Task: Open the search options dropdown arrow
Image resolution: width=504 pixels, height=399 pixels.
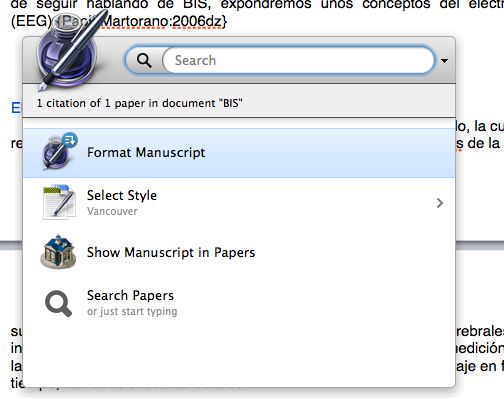Action: pyautogui.click(x=444, y=61)
